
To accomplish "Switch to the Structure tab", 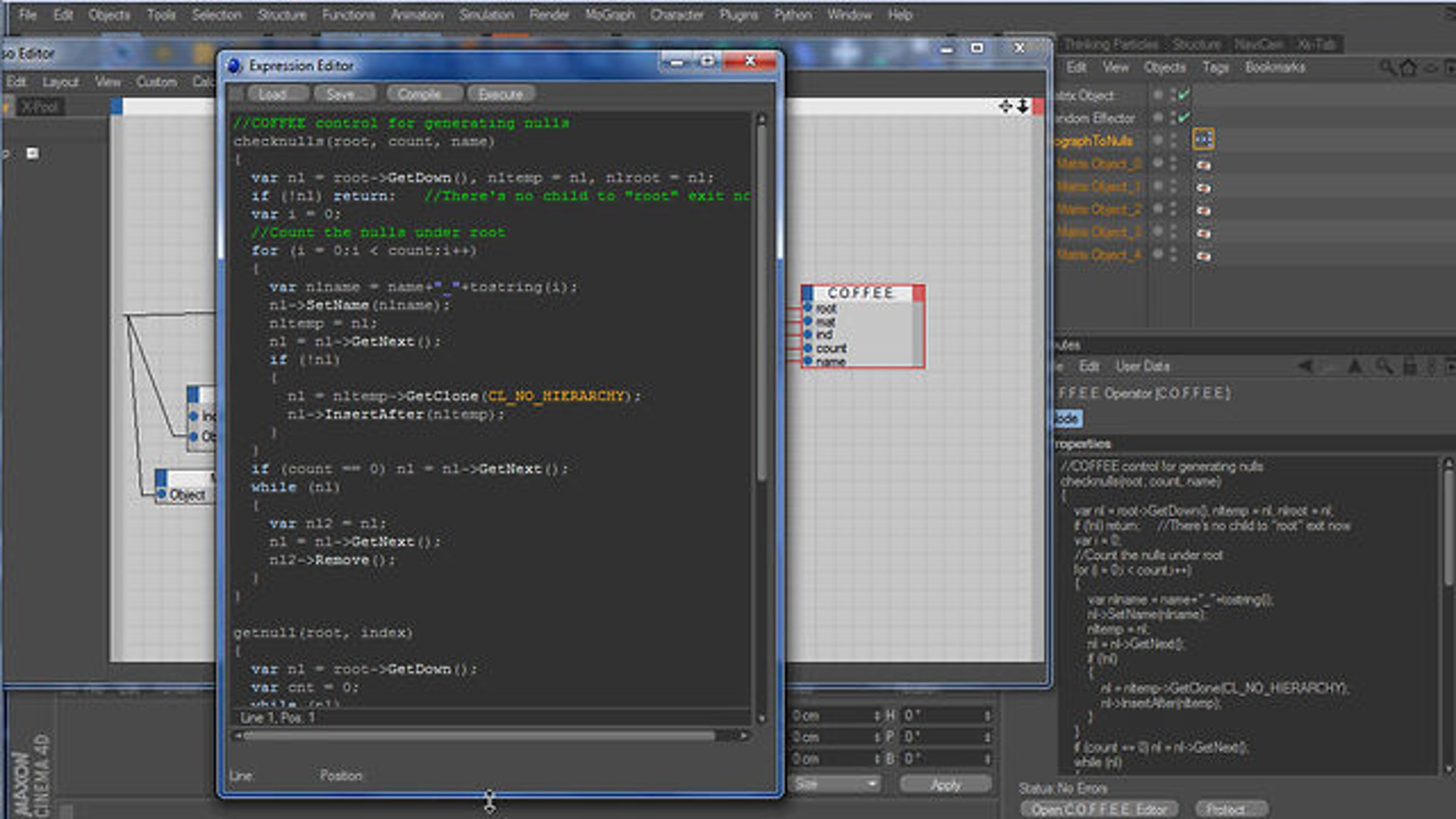I will [1196, 44].
